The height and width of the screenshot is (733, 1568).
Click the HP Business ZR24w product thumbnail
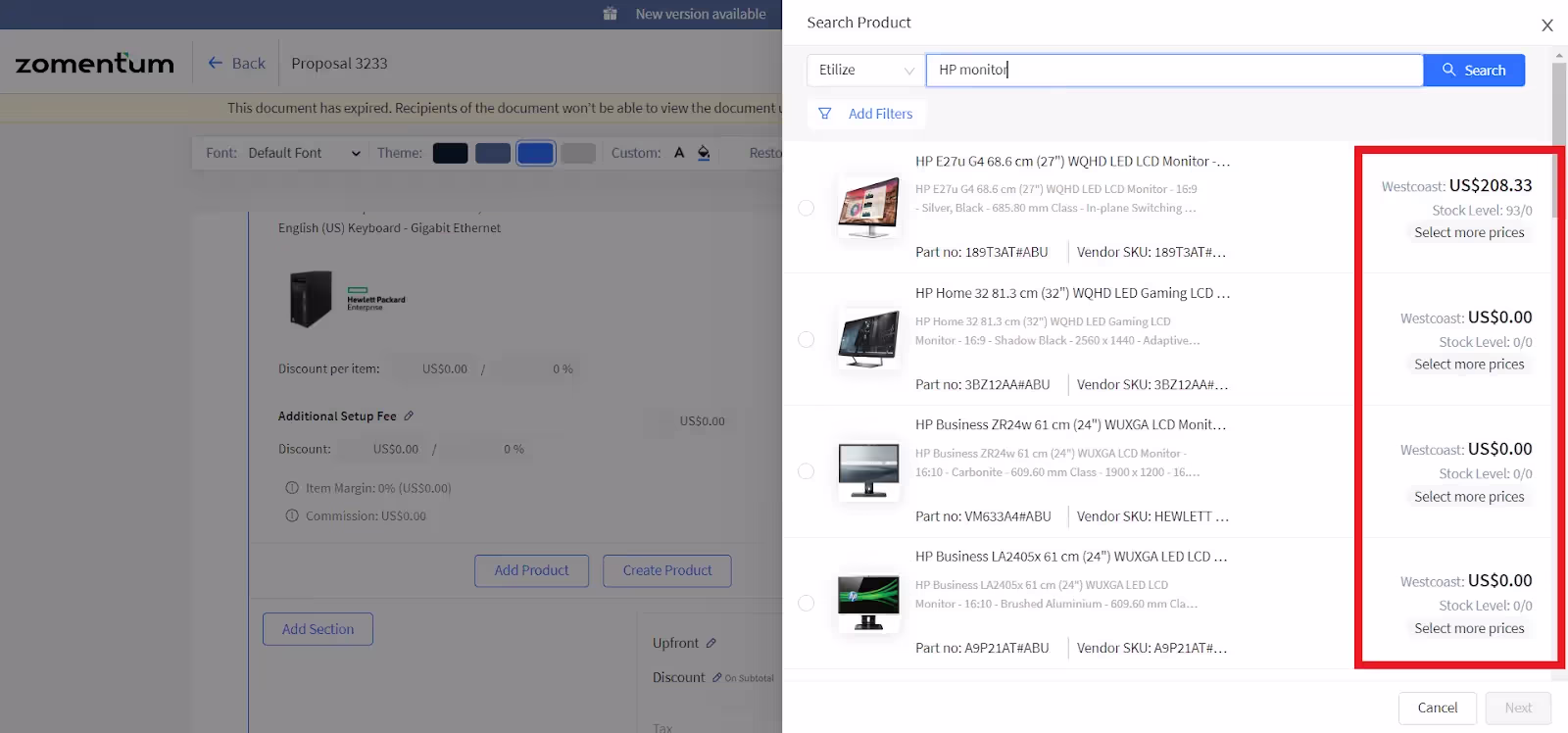pyautogui.click(x=868, y=471)
